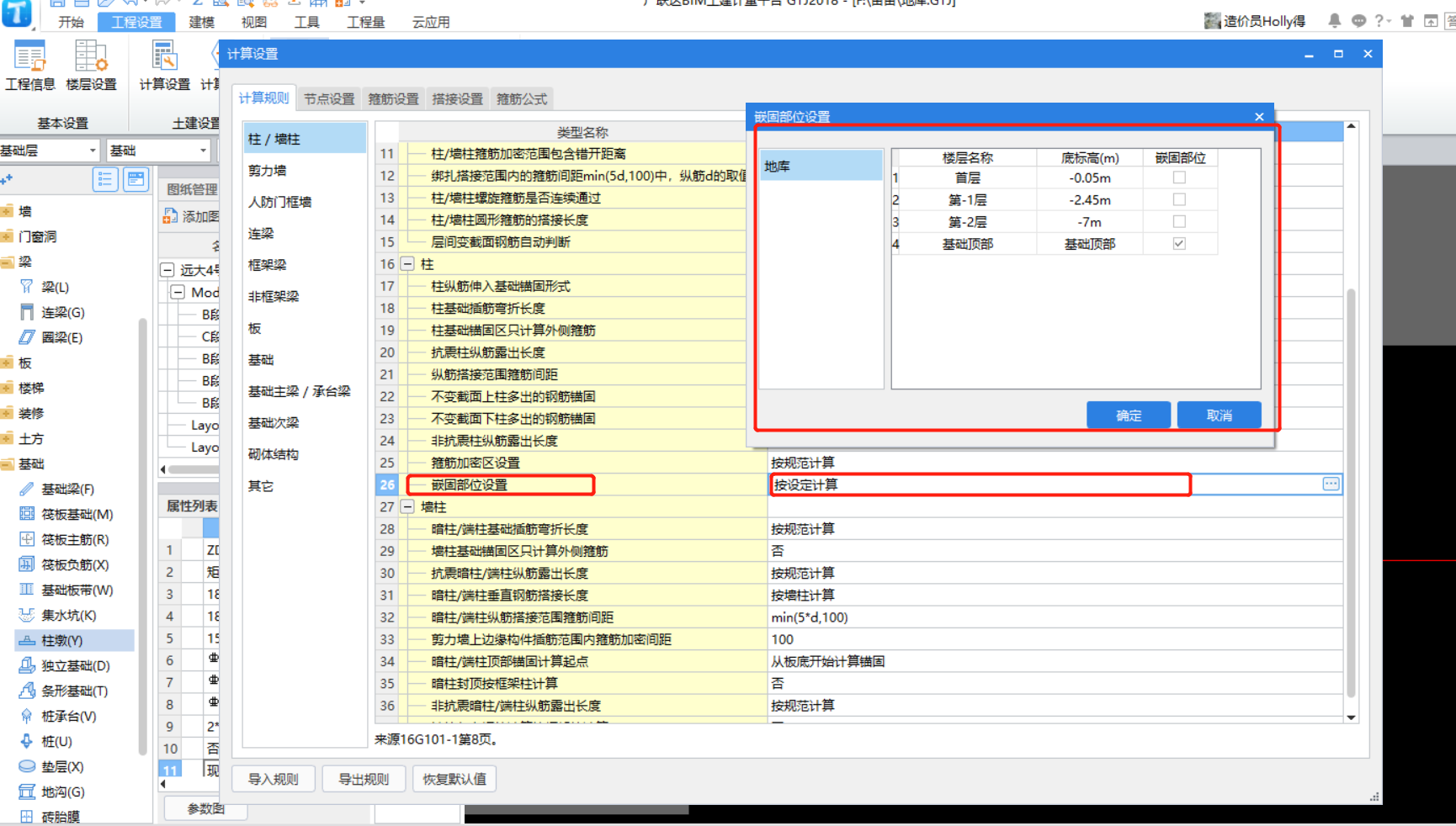Select 地库 in the embedded position dialog list

821,166
